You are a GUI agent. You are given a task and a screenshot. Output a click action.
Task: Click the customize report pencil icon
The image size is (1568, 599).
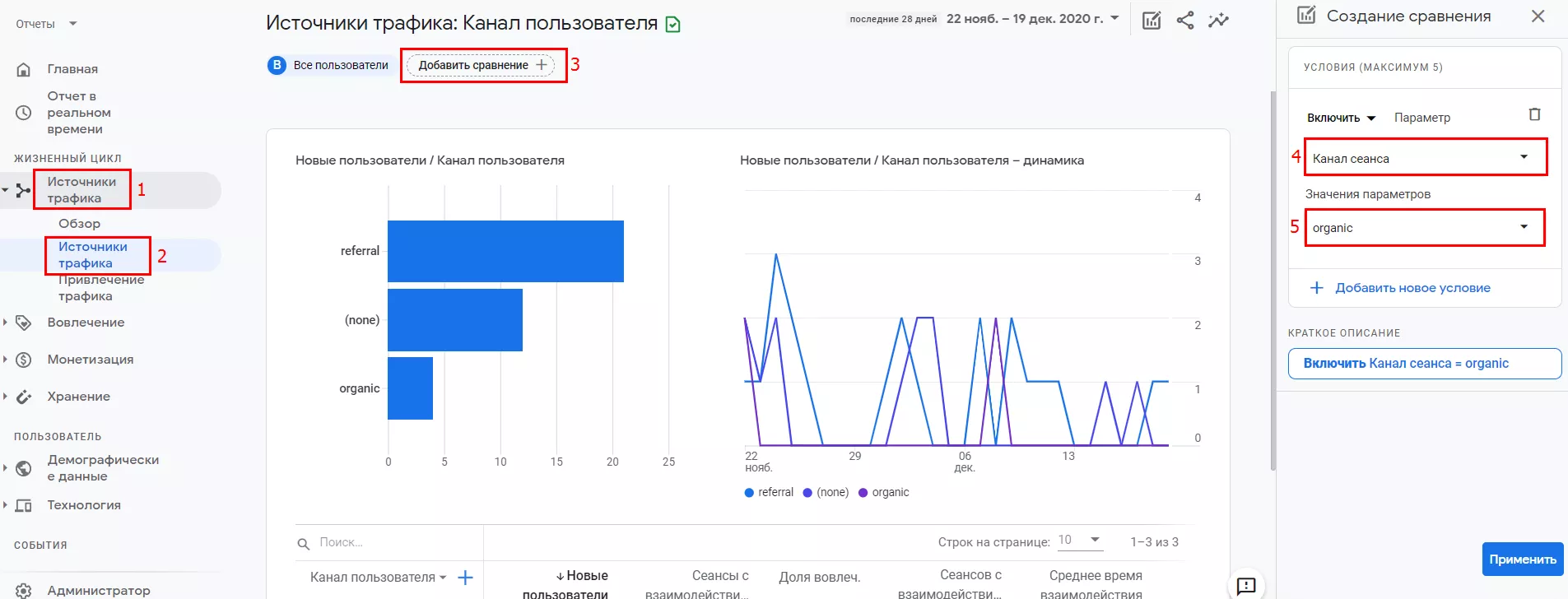click(1151, 21)
